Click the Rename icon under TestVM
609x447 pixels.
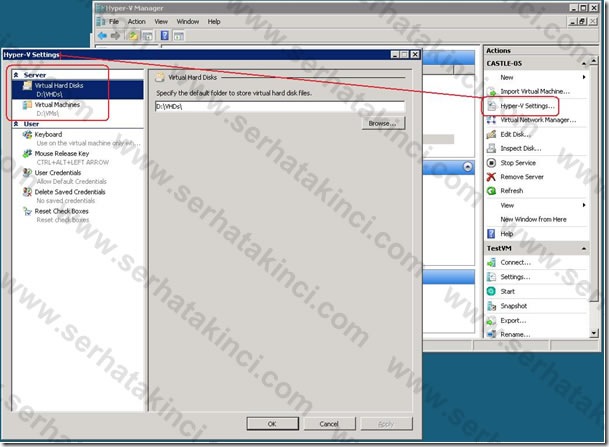coord(491,334)
